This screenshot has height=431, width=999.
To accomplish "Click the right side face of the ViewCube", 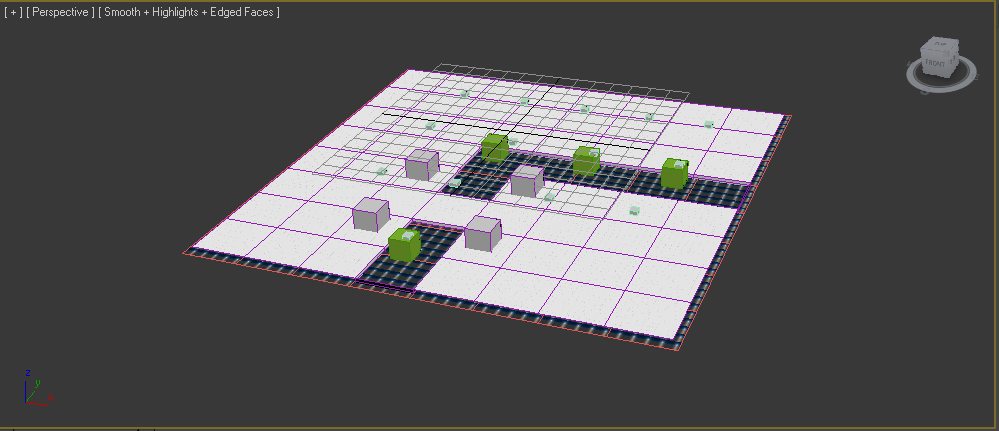I will (953, 61).
